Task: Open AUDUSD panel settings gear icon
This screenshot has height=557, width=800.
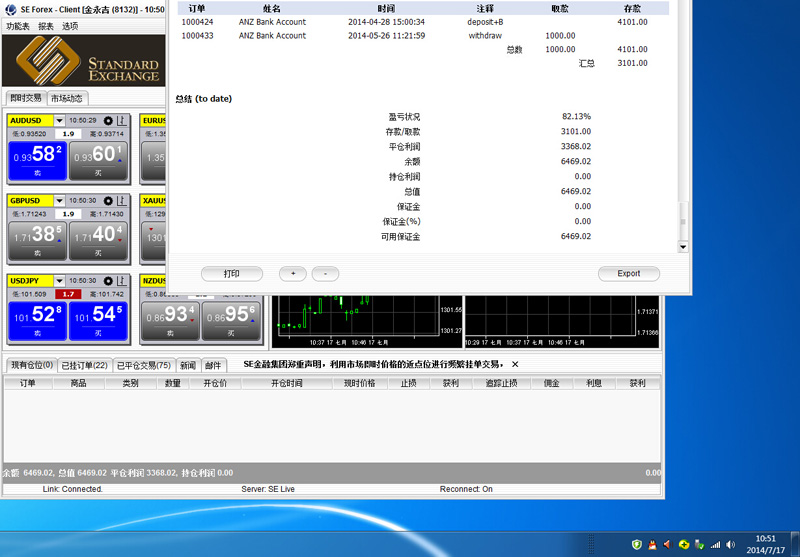Action: click(108, 121)
